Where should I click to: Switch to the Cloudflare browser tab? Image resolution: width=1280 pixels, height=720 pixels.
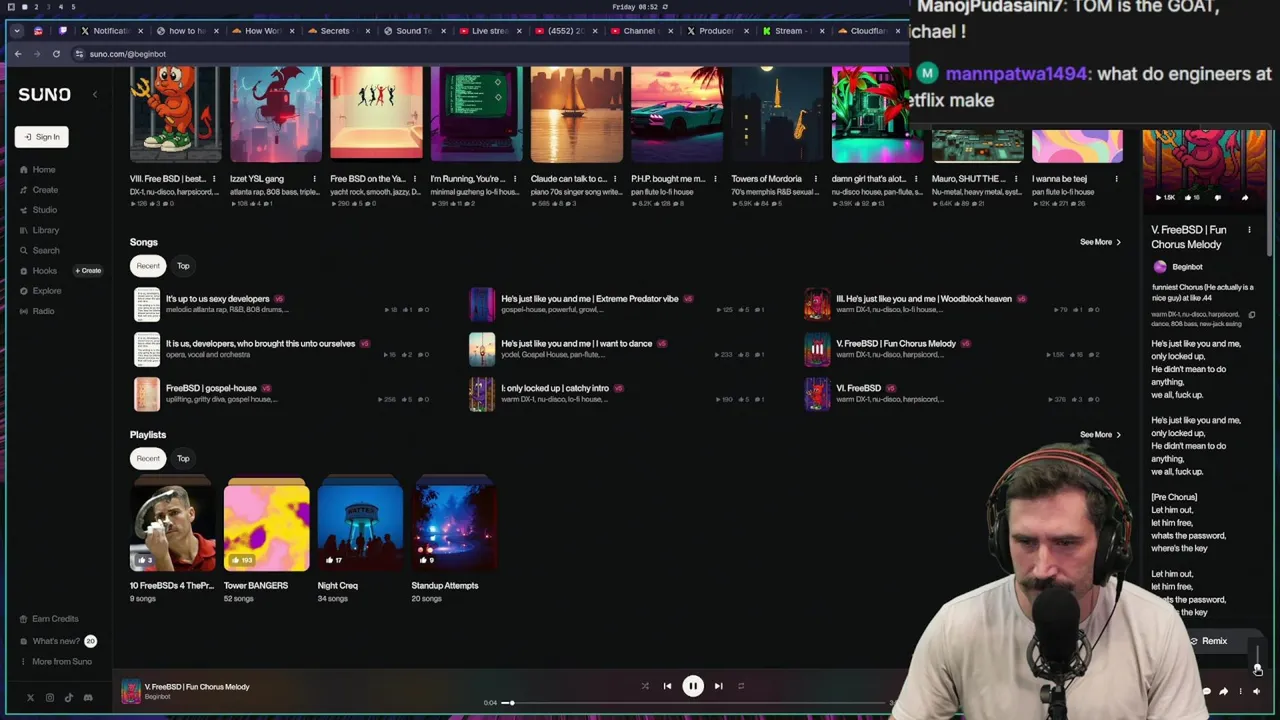867,31
